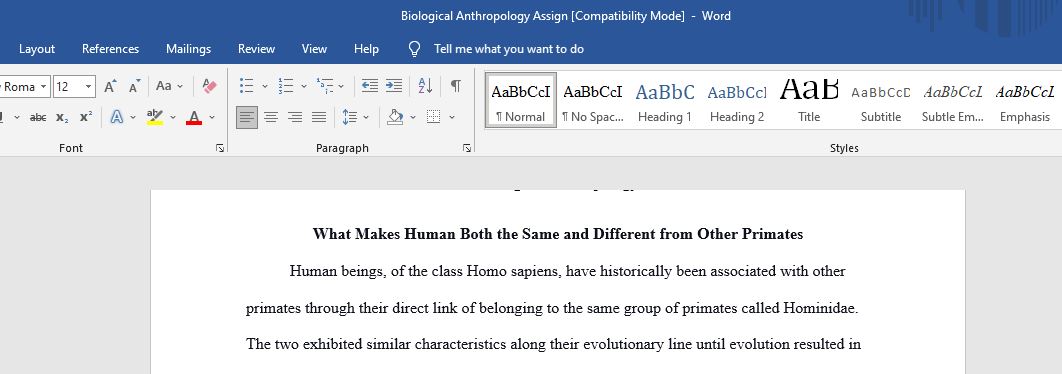Open Text Effects and Typography
This screenshot has width=1062, height=374.
pyautogui.click(x=116, y=117)
